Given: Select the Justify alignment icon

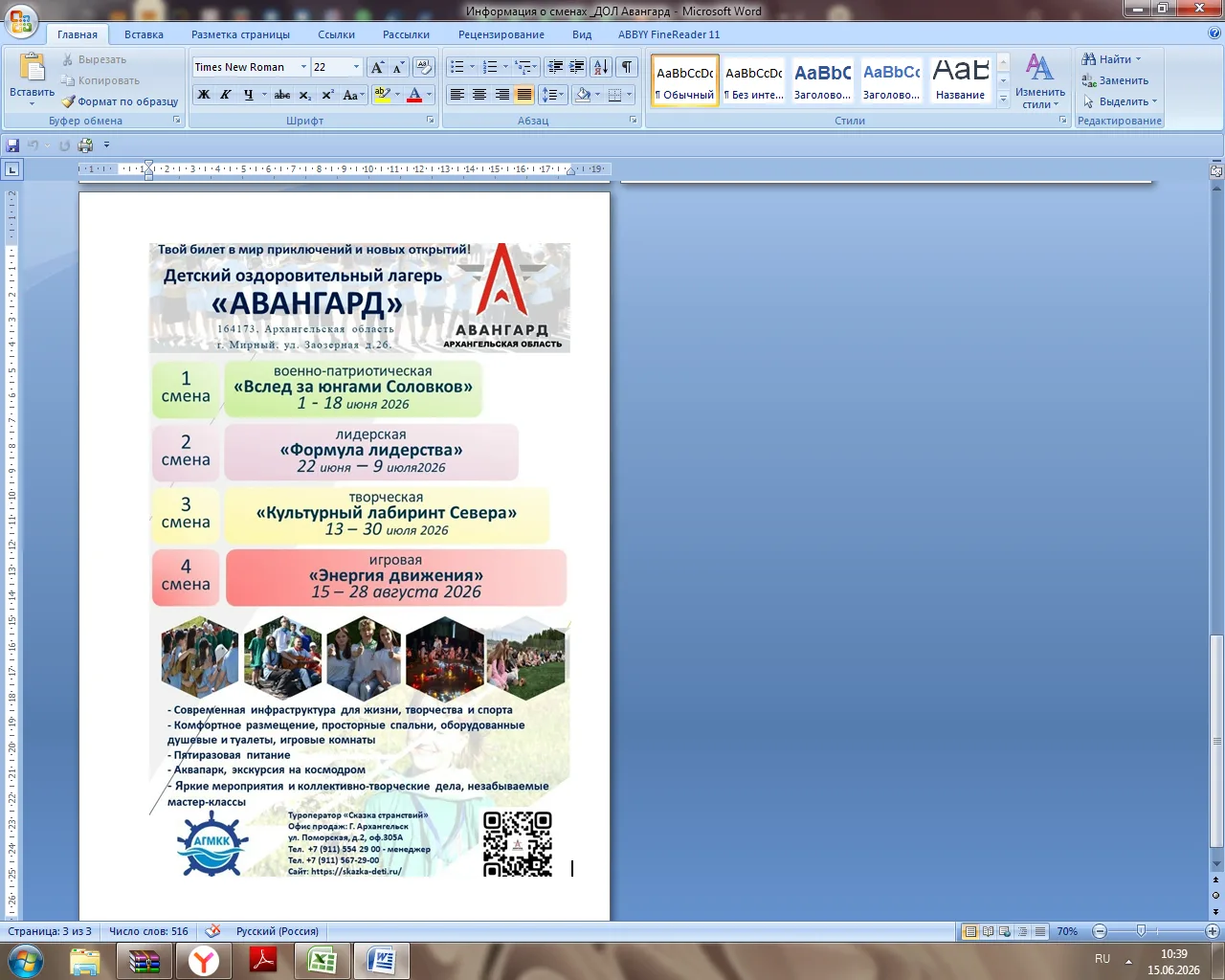Looking at the screenshot, I should click(524, 95).
